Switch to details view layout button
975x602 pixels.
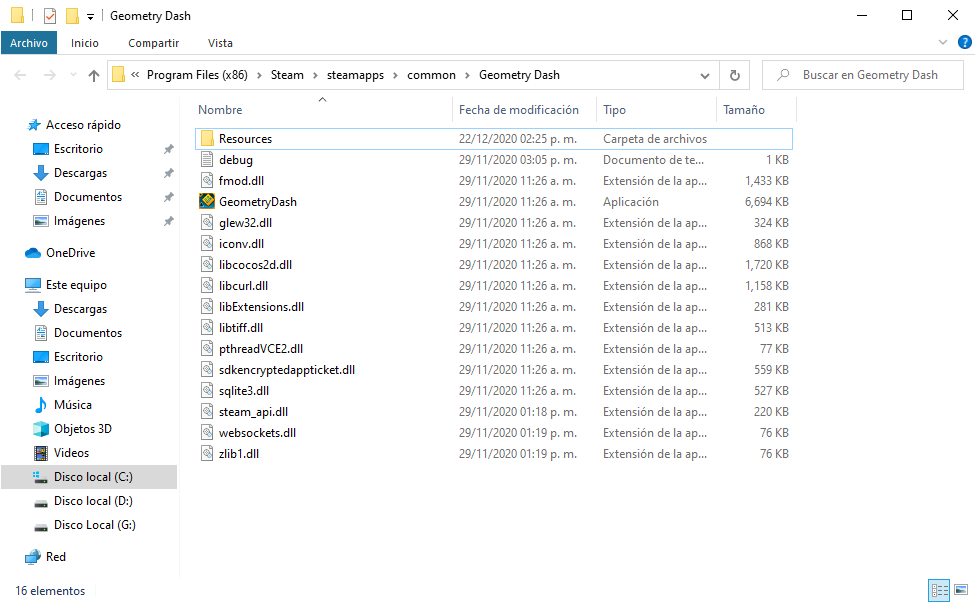point(939,589)
